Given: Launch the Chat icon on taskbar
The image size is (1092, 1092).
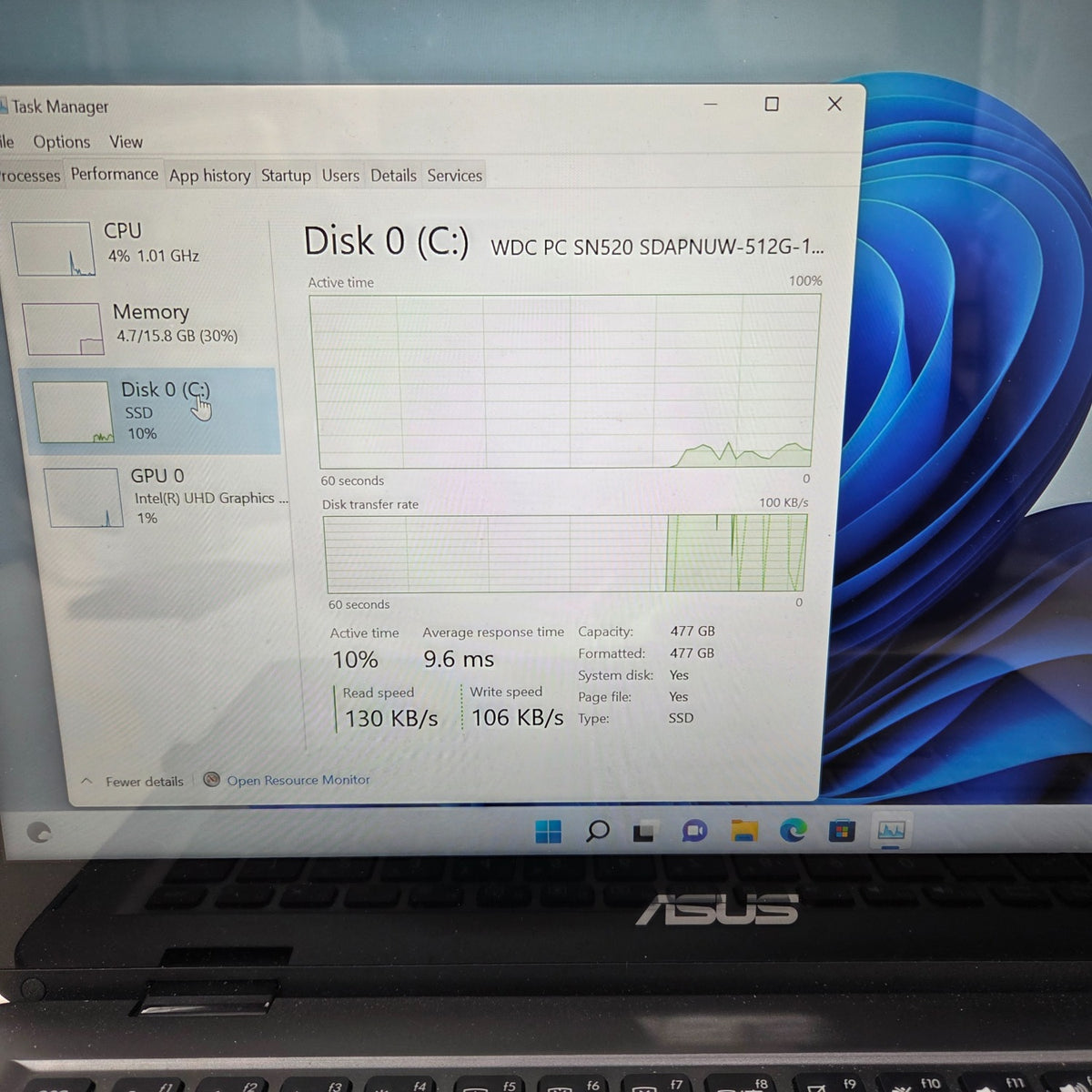Looking at the screenshot, I should (x=694, y=831).
